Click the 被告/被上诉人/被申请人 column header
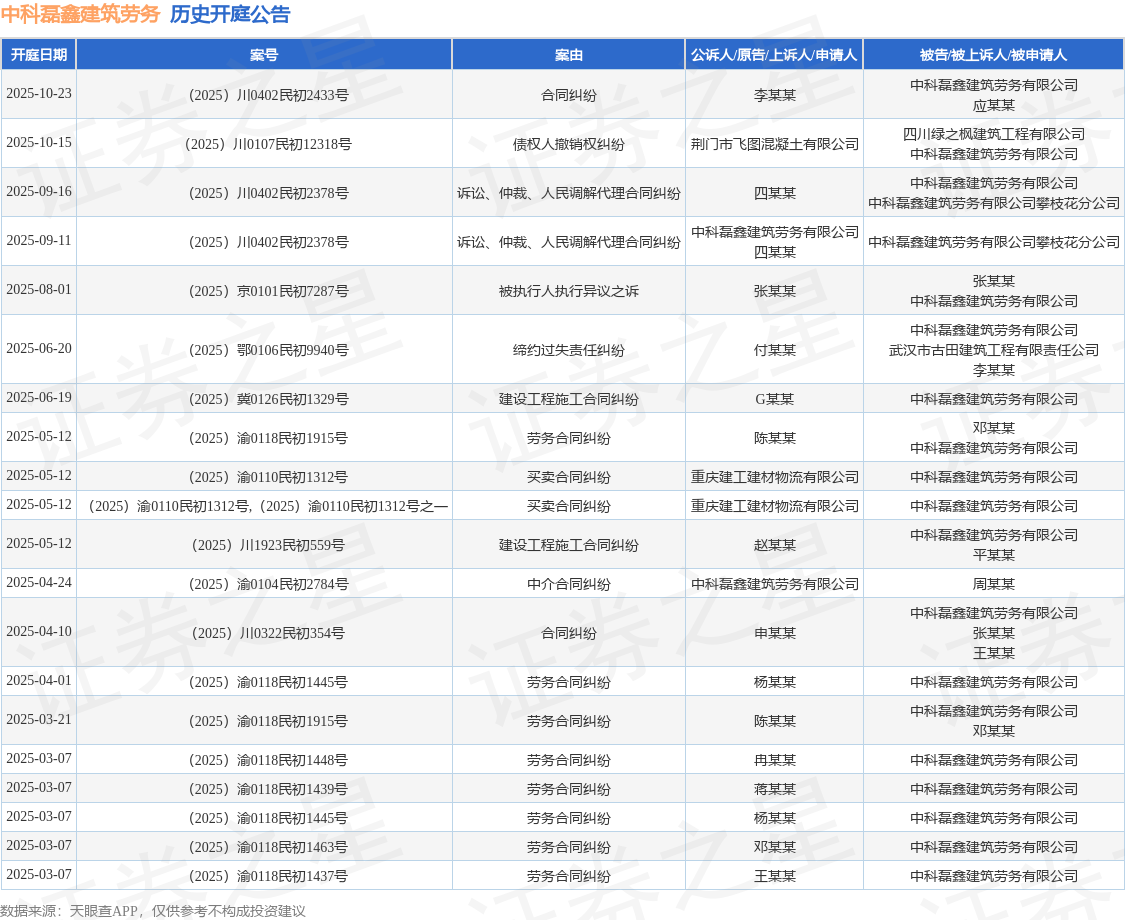 (x=994, y=55)
